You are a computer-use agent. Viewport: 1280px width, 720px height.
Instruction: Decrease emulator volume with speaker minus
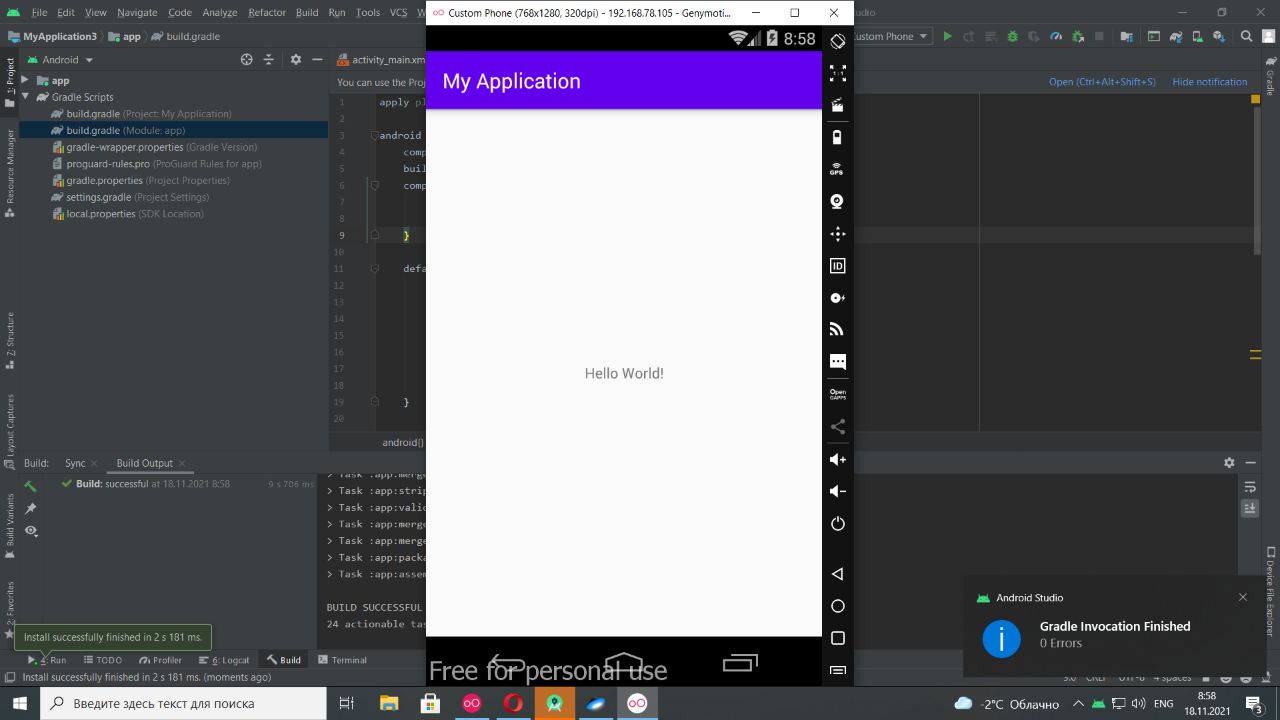(838, 491)
